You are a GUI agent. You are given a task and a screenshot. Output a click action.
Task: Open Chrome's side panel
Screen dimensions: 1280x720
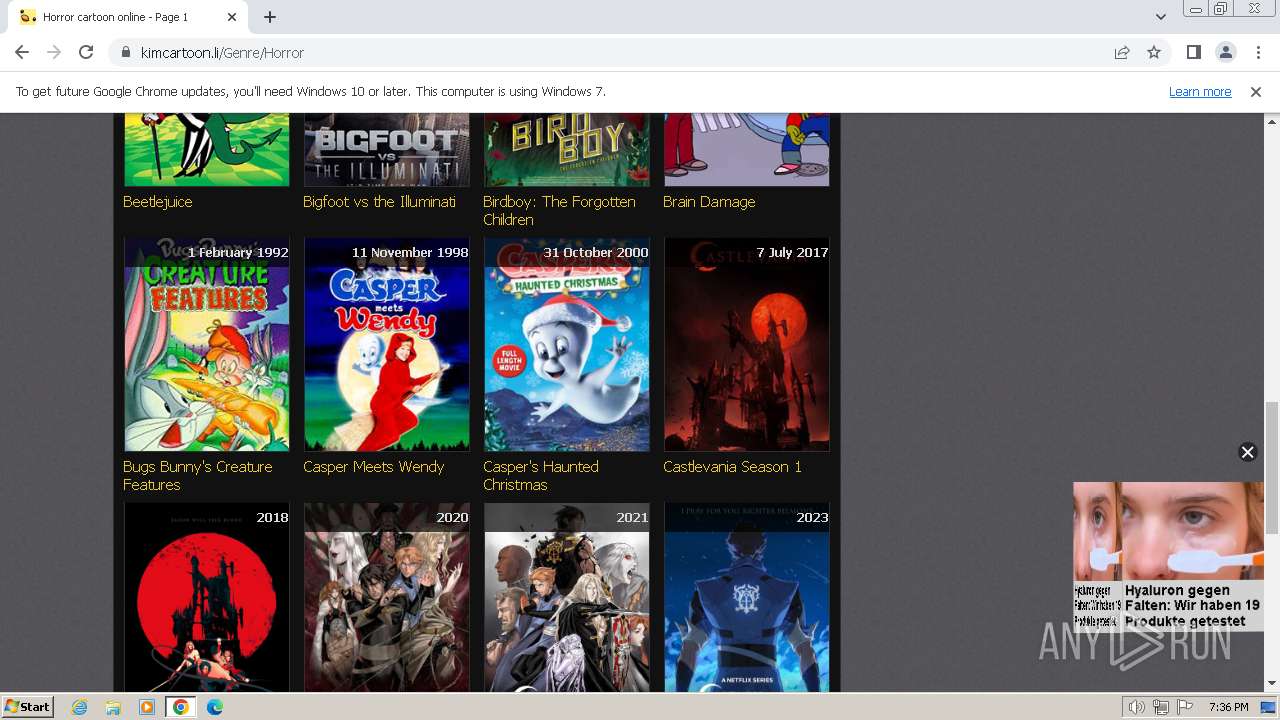tap(1193, 52)
